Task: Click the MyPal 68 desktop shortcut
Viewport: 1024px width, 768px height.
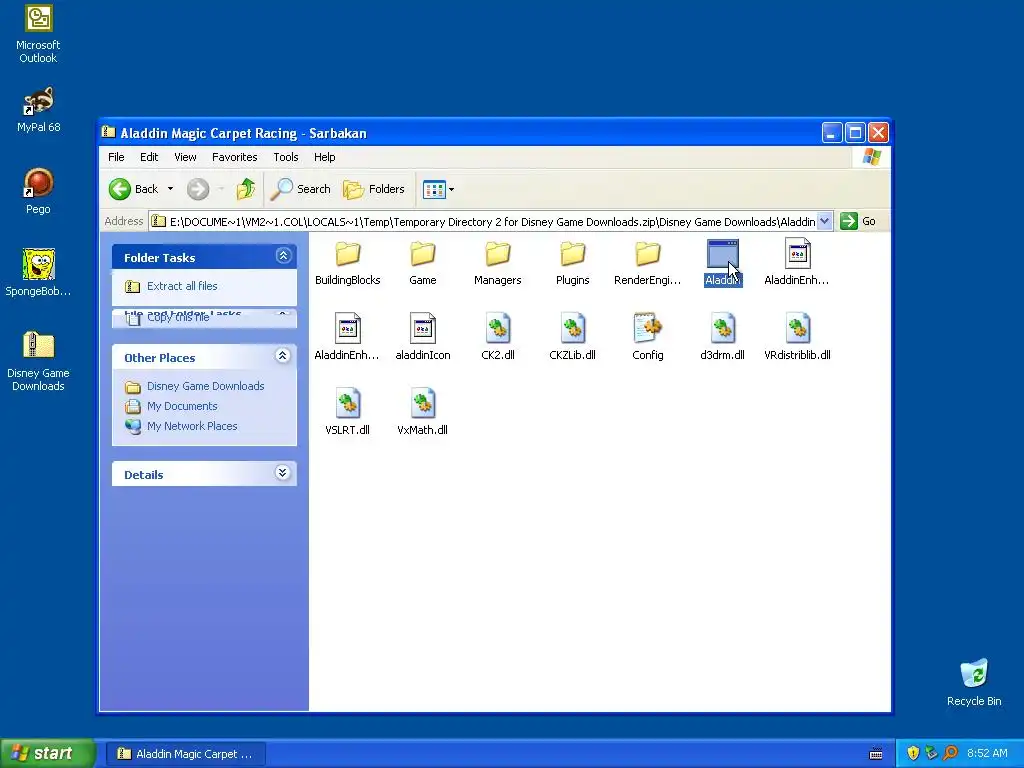Action: coord(38,110)
